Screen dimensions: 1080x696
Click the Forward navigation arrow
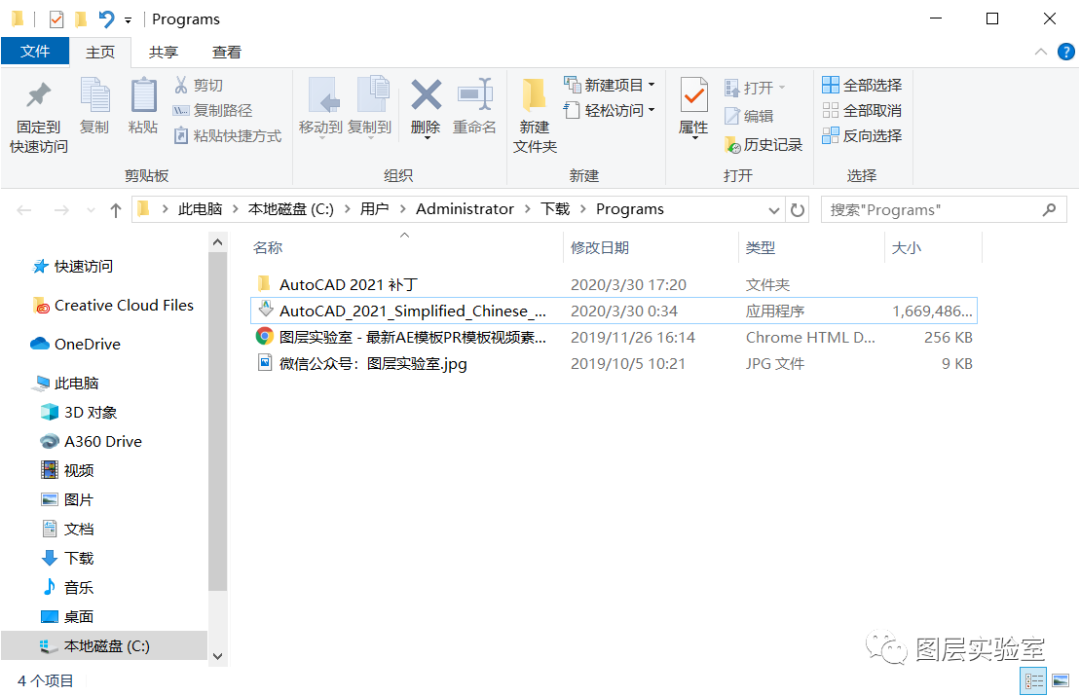(x=61, y=210)
